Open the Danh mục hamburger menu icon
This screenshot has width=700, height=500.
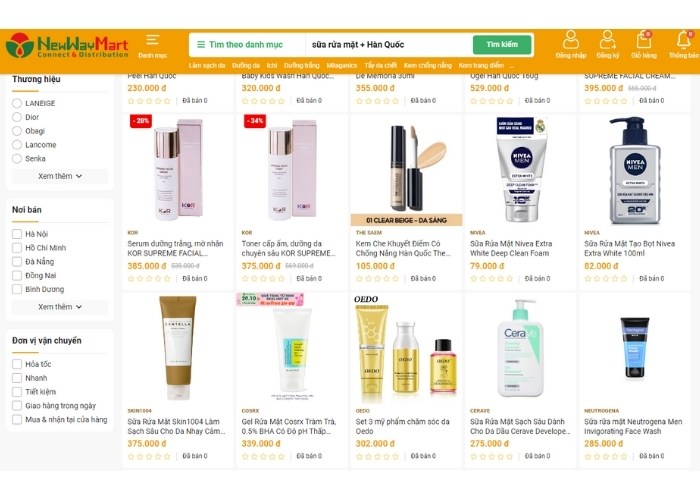pyautogui.click(x=152, y=40)
